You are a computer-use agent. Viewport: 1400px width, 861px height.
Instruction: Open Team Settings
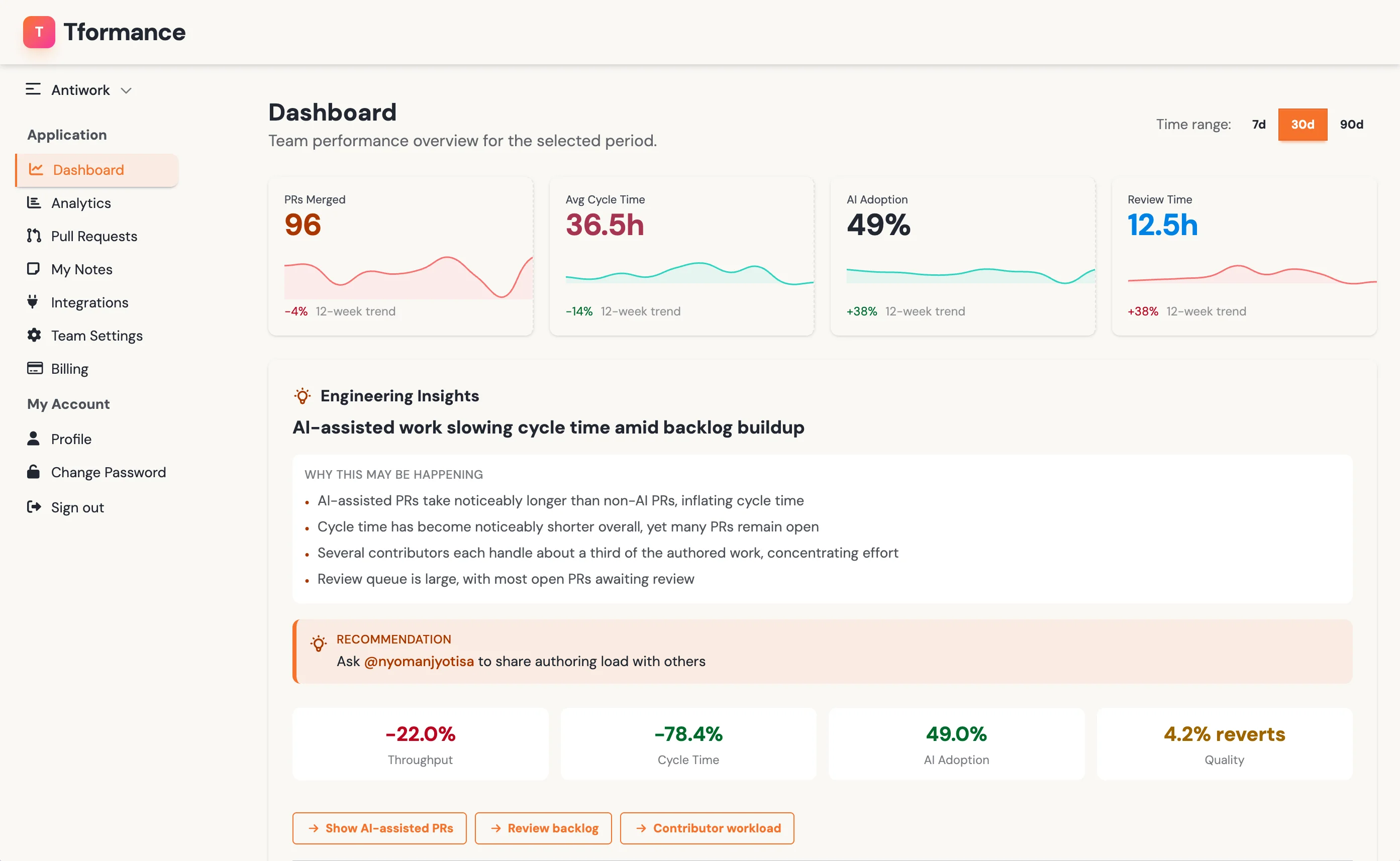(x=97, y=336)
